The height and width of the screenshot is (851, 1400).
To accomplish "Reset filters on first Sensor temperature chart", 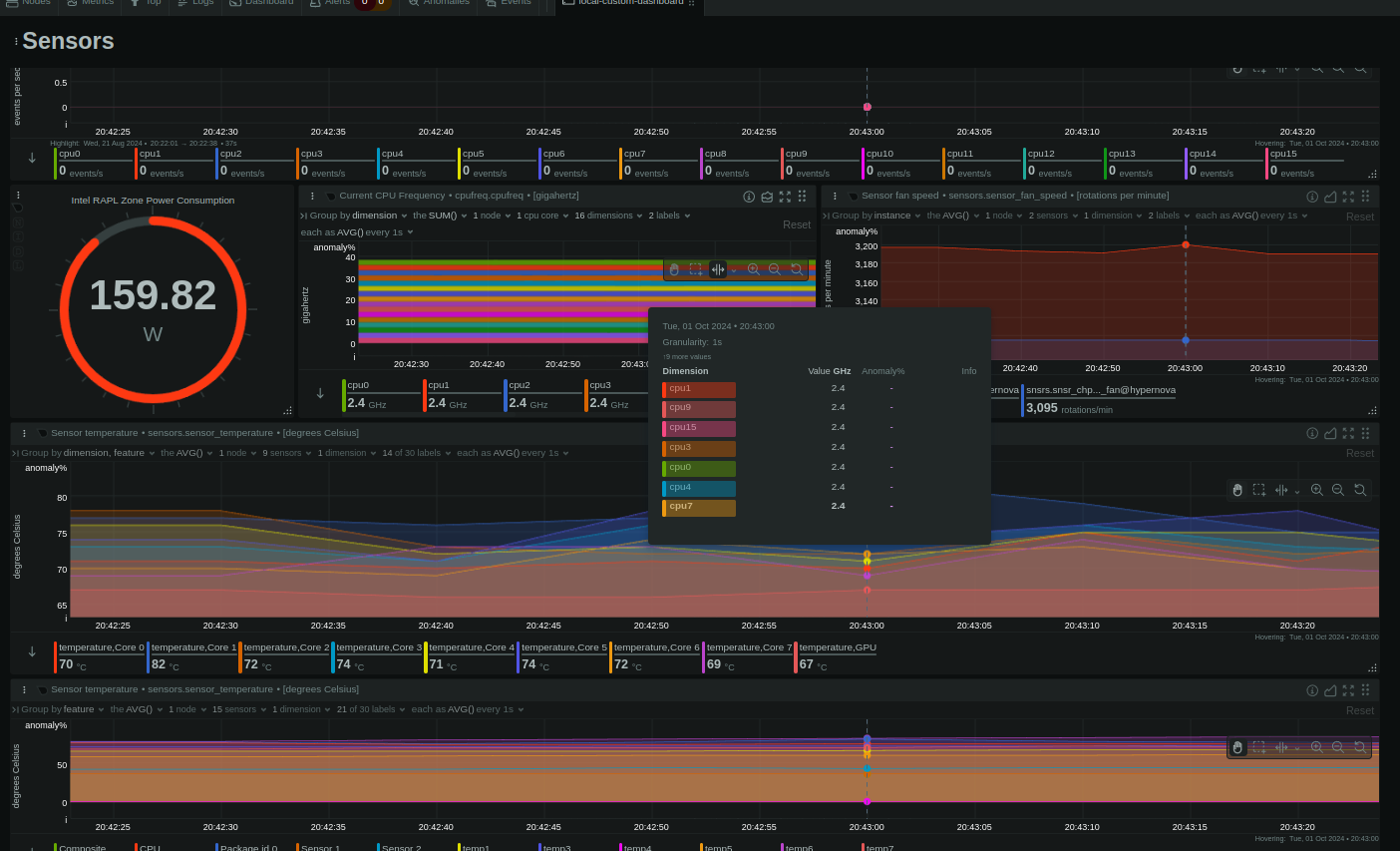I will coord(1360,453).
